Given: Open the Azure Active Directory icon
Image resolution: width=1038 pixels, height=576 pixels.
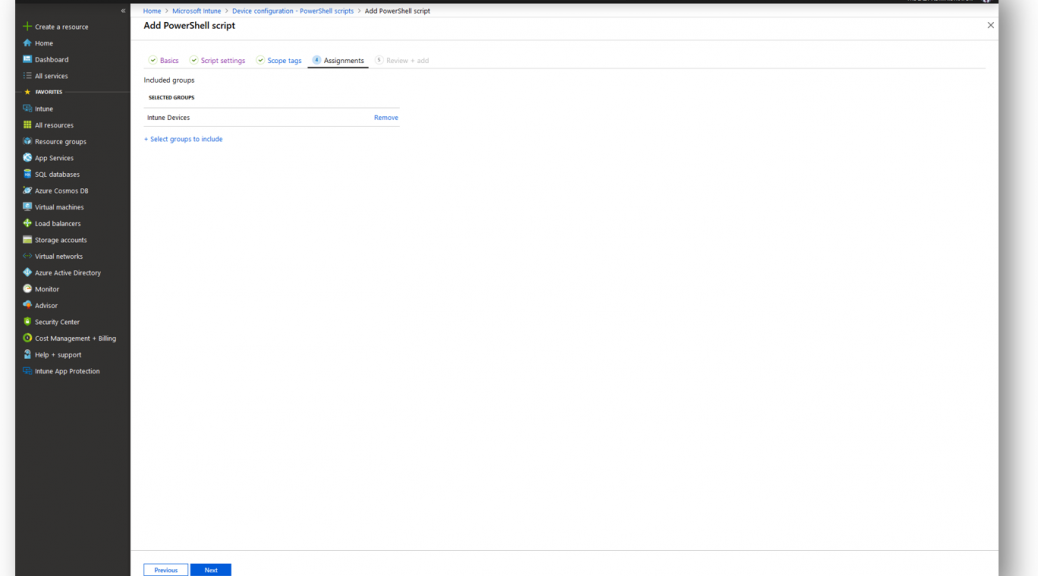Looking at the screenshot, I should pos(27,272).
